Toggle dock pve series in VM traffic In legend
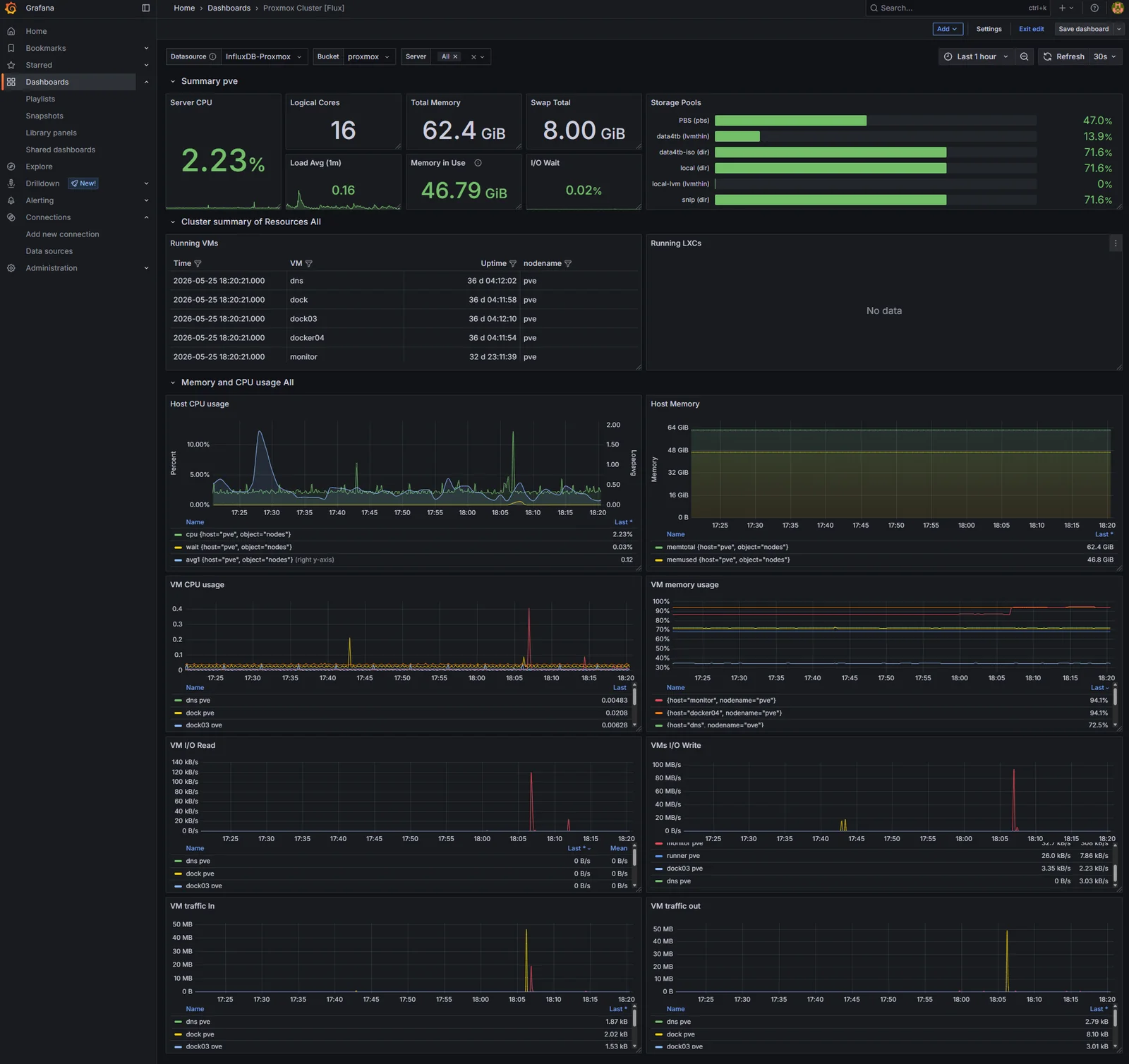The width and height of the screenshot is (1129, 1064). point(200,1034)
